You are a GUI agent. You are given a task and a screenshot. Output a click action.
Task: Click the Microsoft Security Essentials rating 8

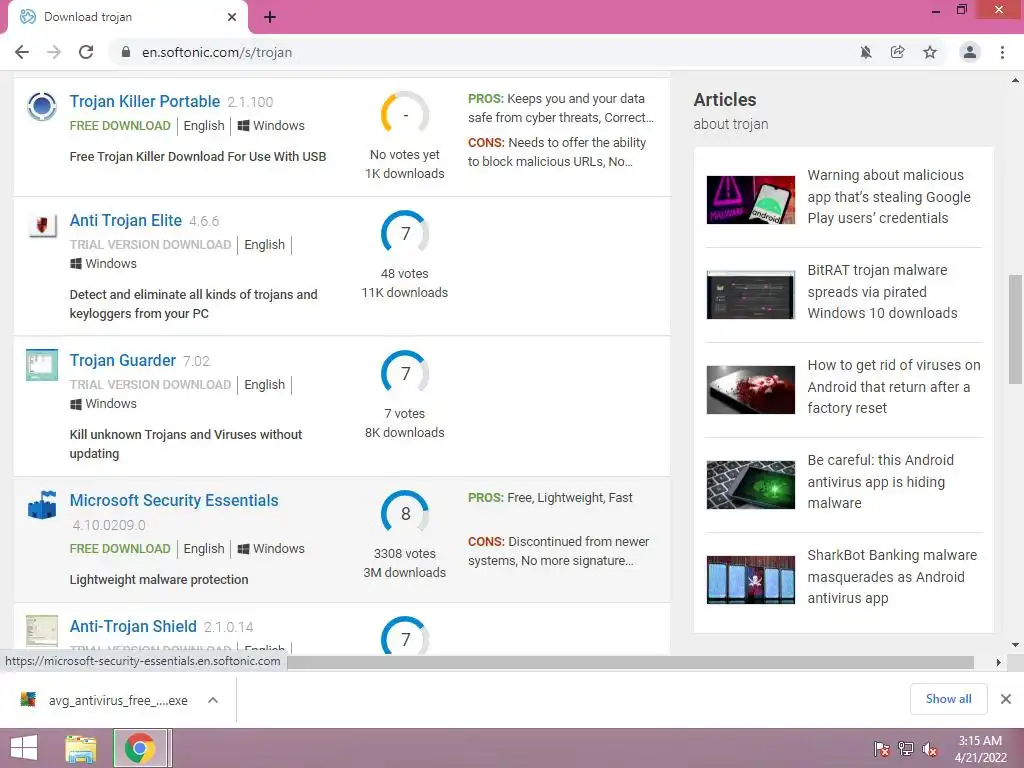[405, 513]
